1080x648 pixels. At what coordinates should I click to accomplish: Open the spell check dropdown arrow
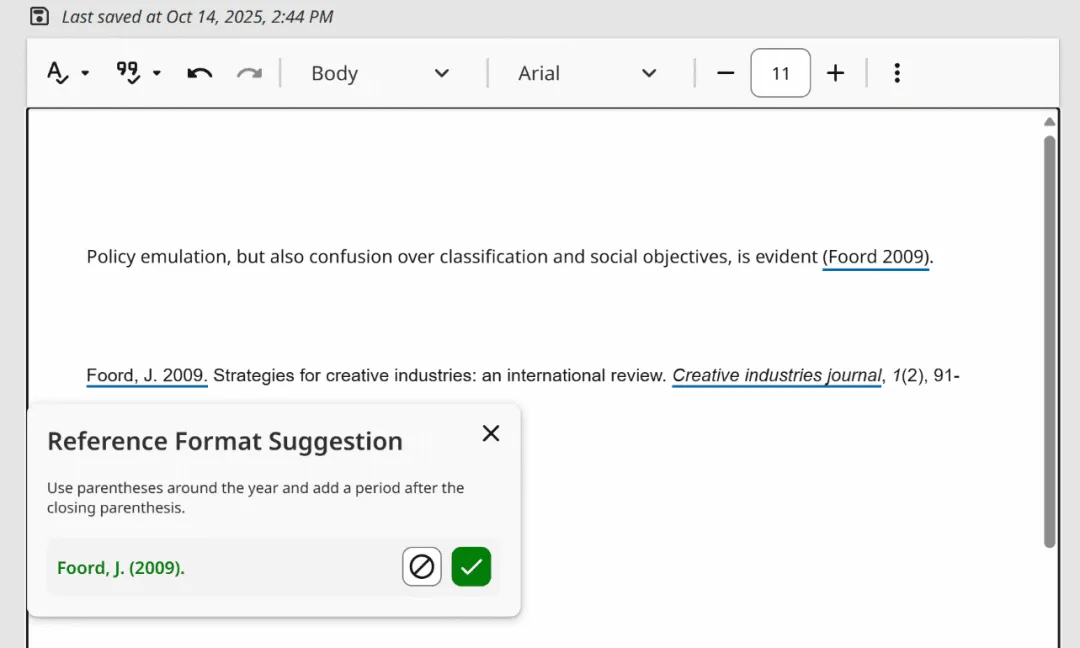(85, 73)
